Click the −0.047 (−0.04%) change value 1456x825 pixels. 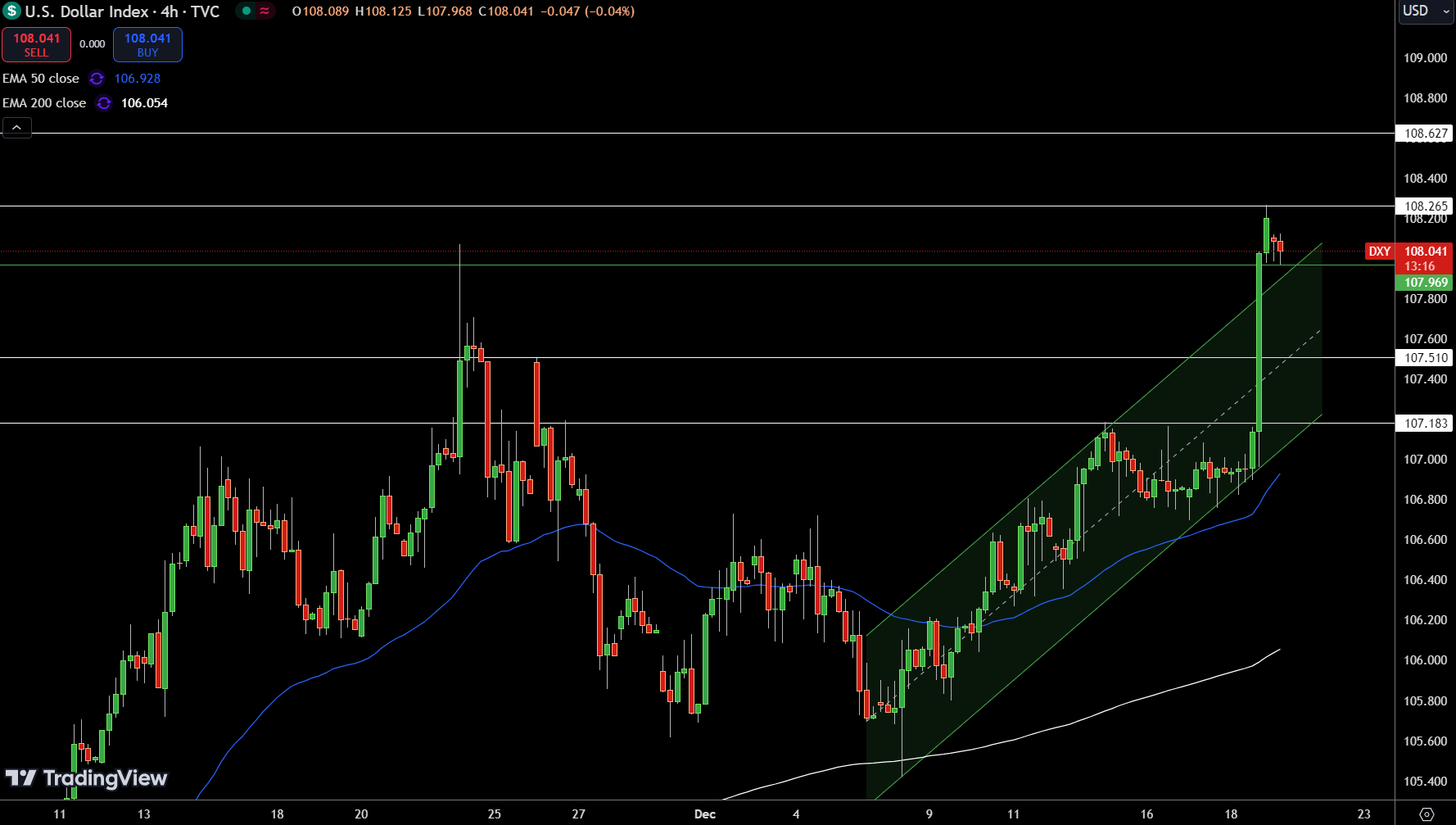pos(588,11)
